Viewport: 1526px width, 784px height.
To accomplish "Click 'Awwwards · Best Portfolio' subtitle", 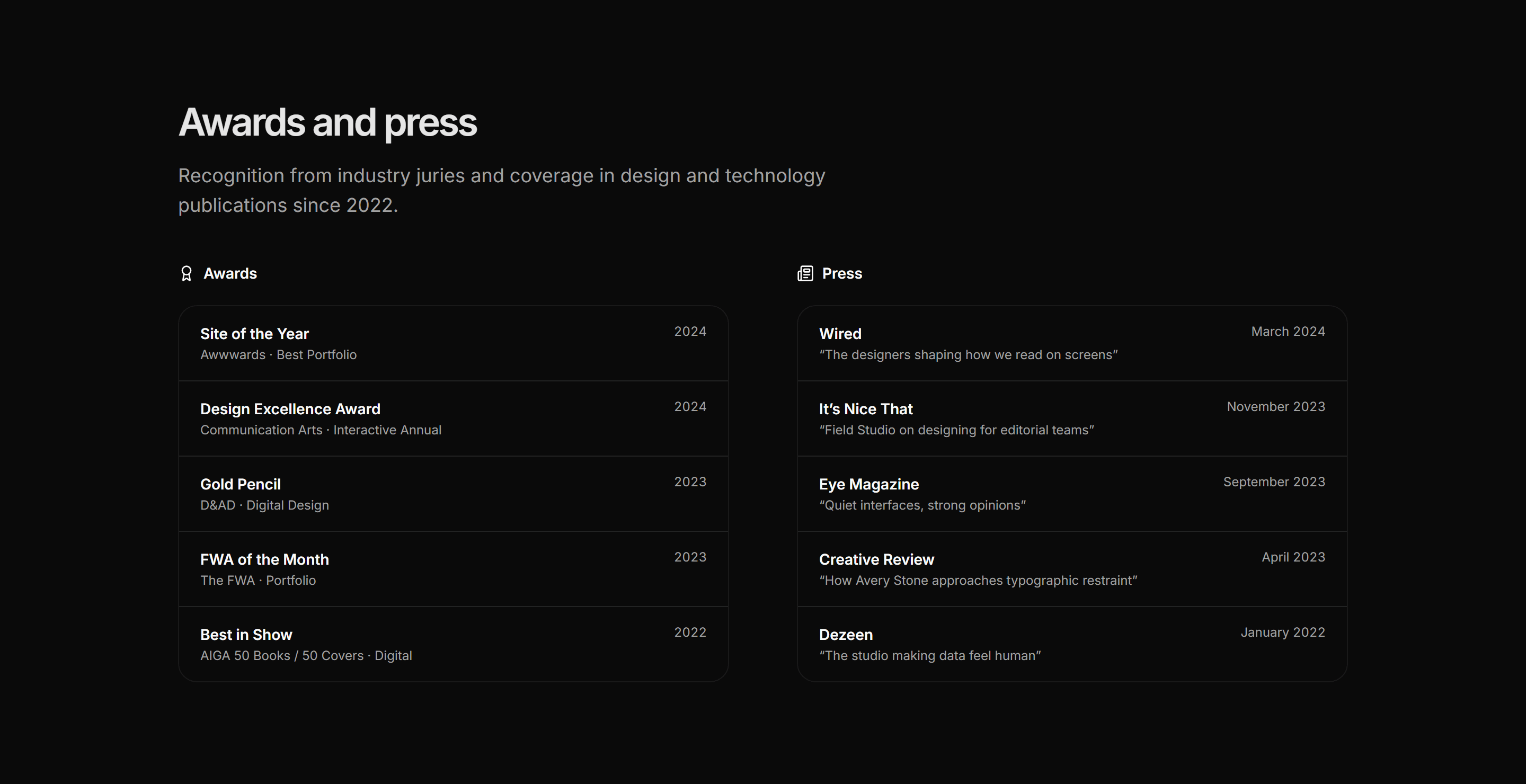I will pyautogui.click(x=278, y=355).
